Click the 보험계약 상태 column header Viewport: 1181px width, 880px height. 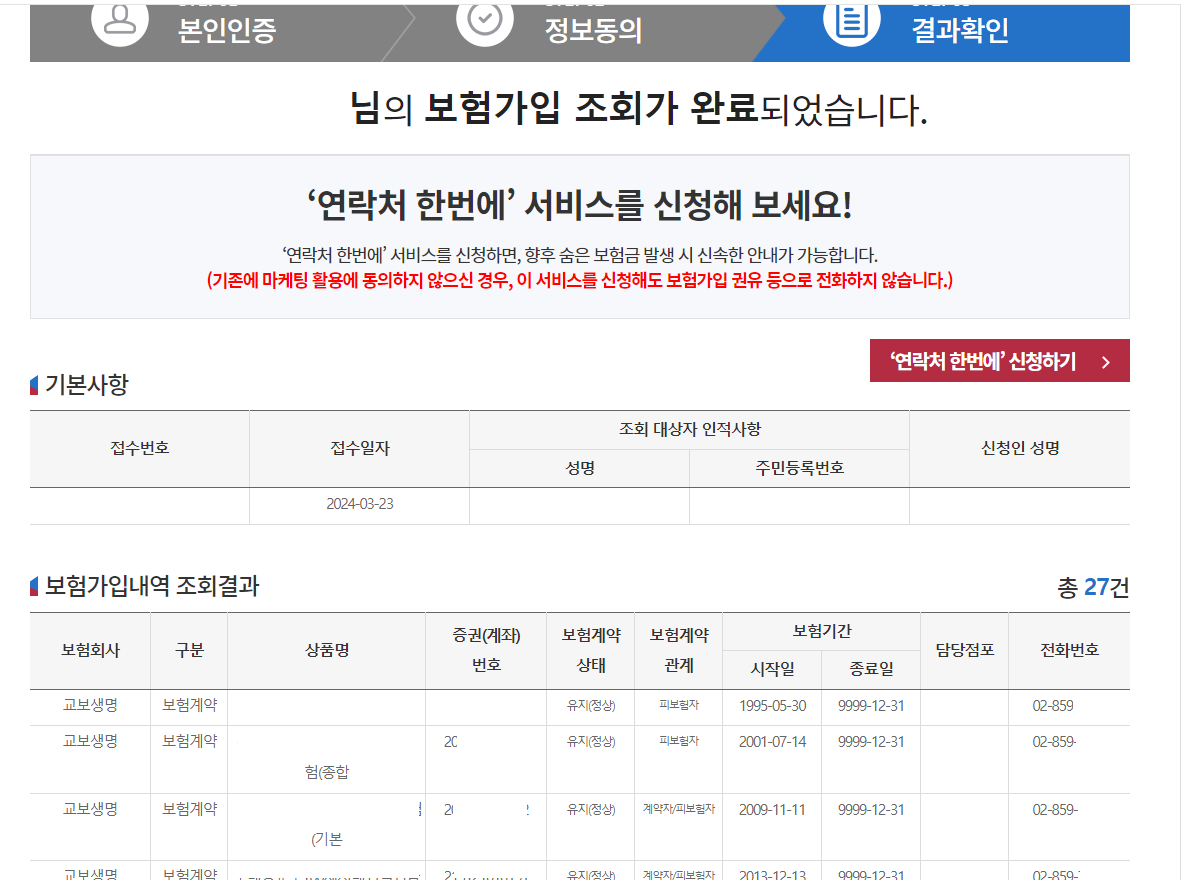[591, 650]
